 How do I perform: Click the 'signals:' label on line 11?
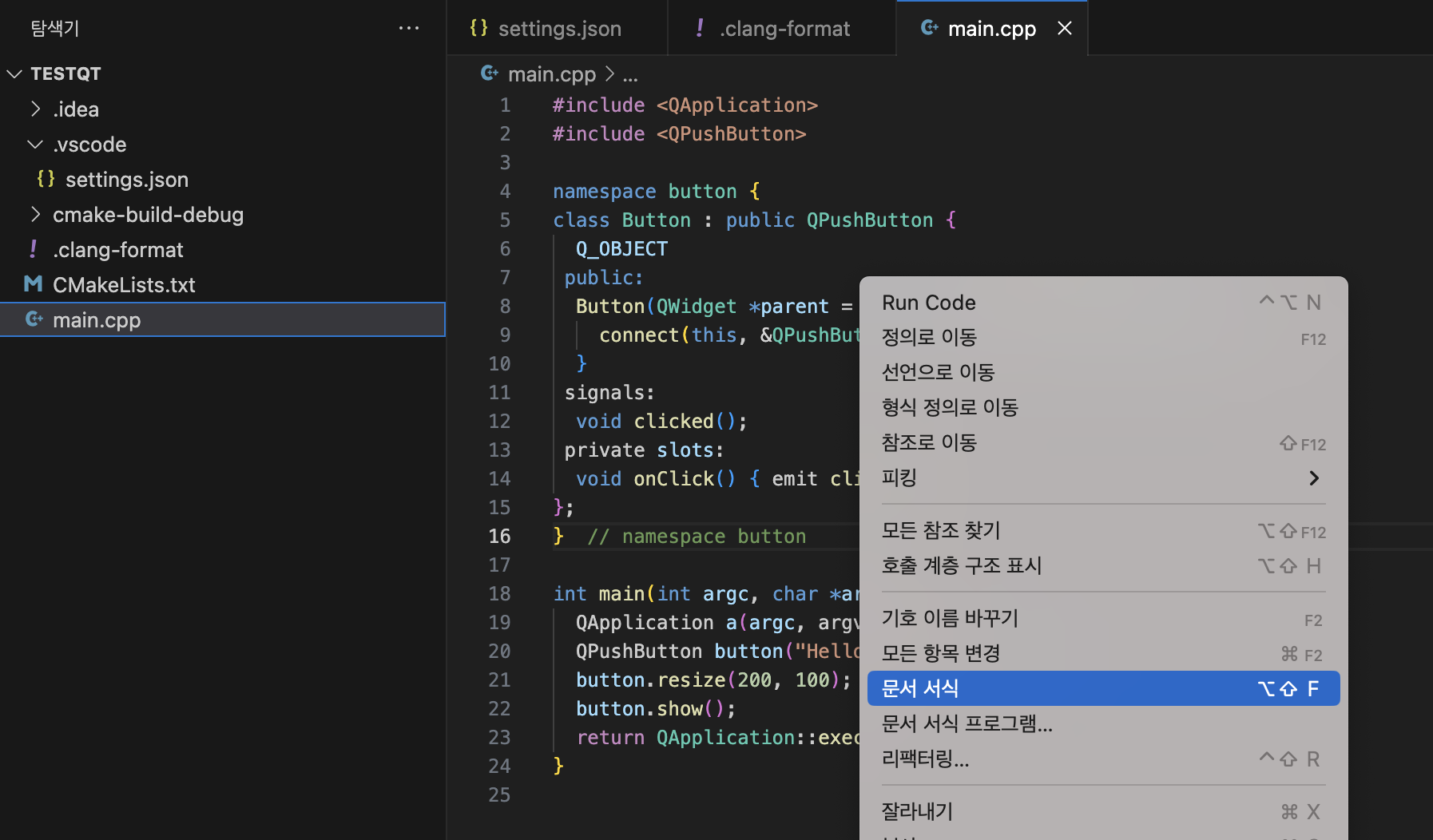click(x=609, y=392)
